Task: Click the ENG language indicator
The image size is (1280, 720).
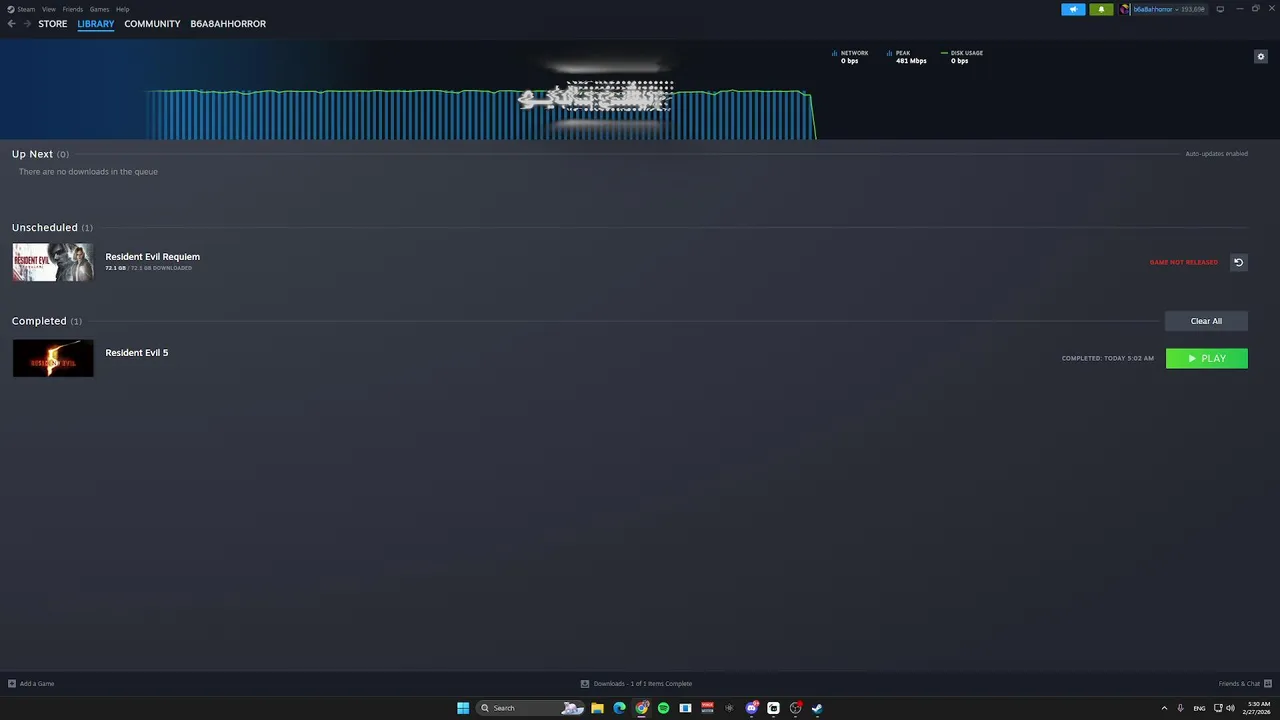Action: pos(1199,708)
